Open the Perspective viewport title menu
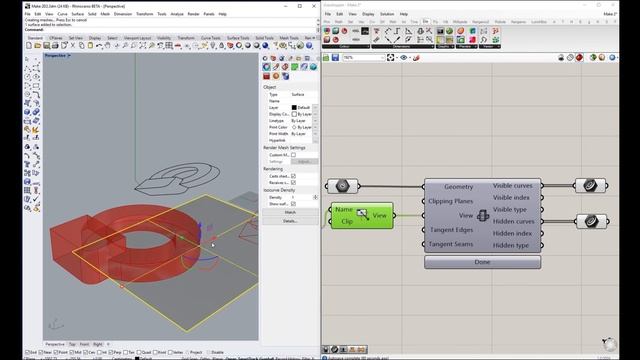 58,56
